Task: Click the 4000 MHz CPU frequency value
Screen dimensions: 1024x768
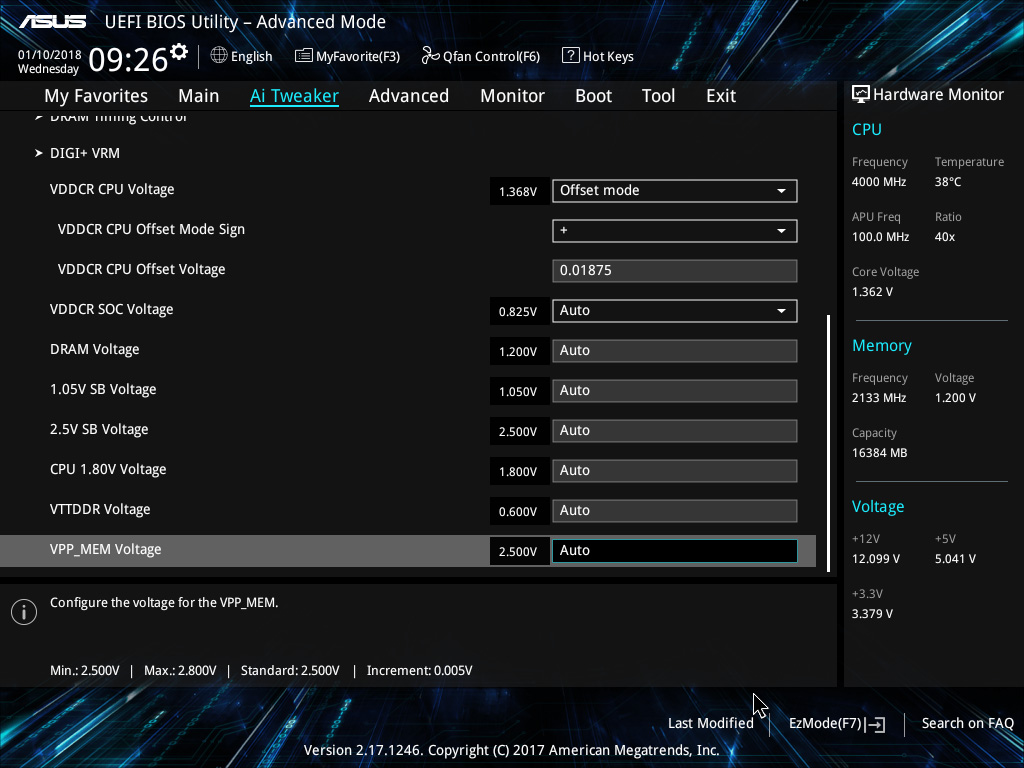Action: [x=879, y=182]
